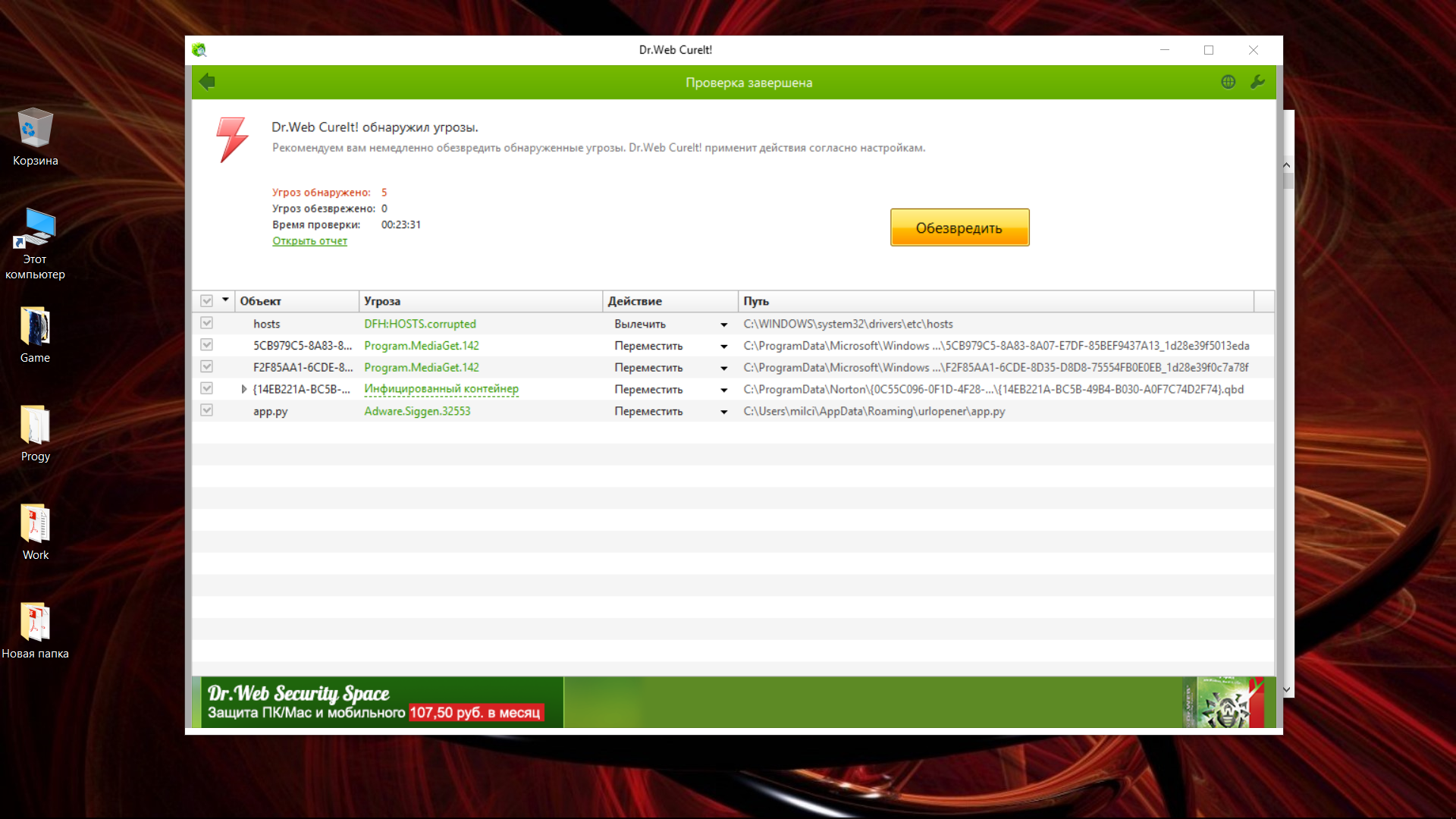Select the app.py object name
Image resolution: width=1456 pixels, height=819 pixels.
[271, 412]
